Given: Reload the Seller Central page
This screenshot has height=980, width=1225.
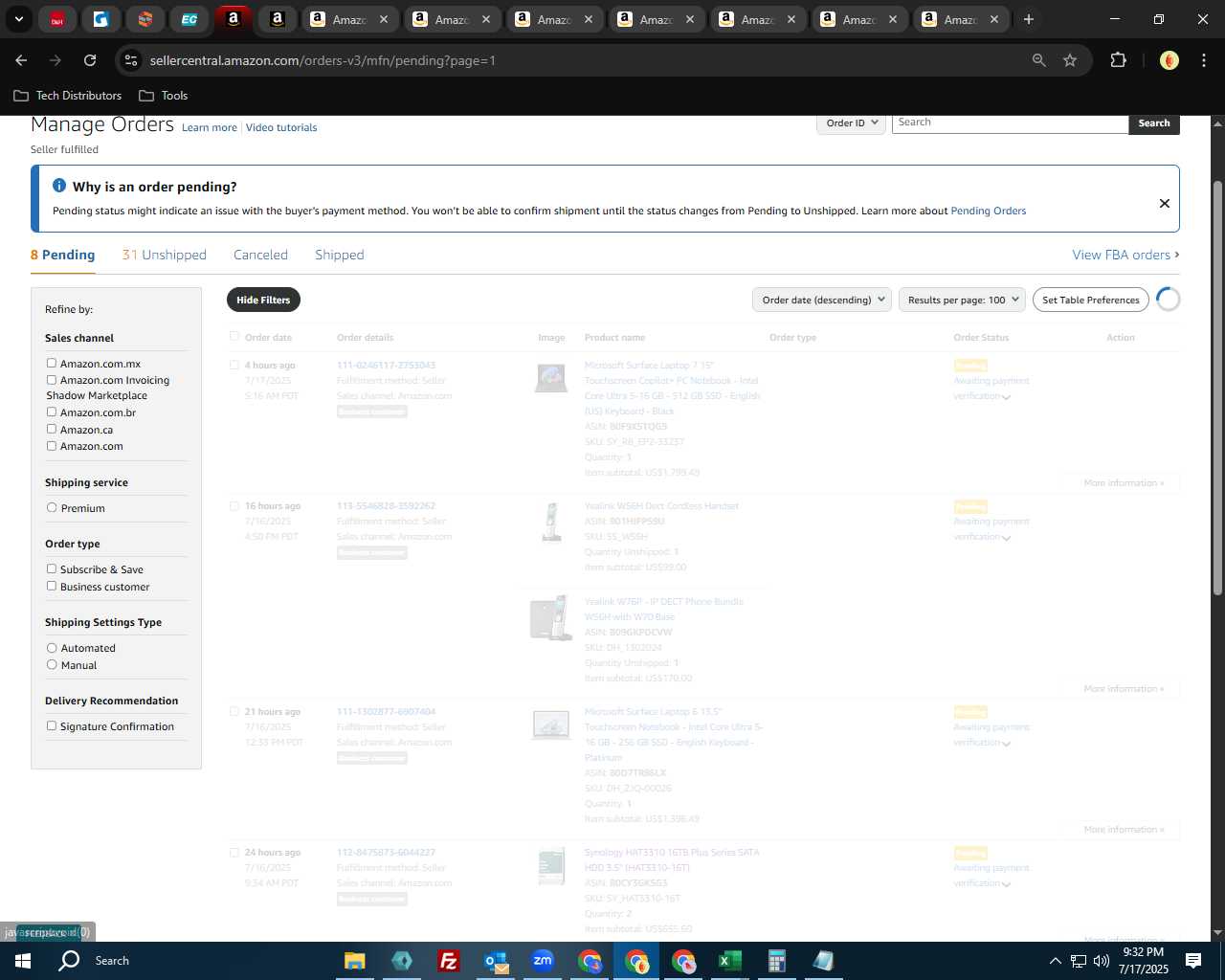Looking at the screenshot, I should pos(90,60).
